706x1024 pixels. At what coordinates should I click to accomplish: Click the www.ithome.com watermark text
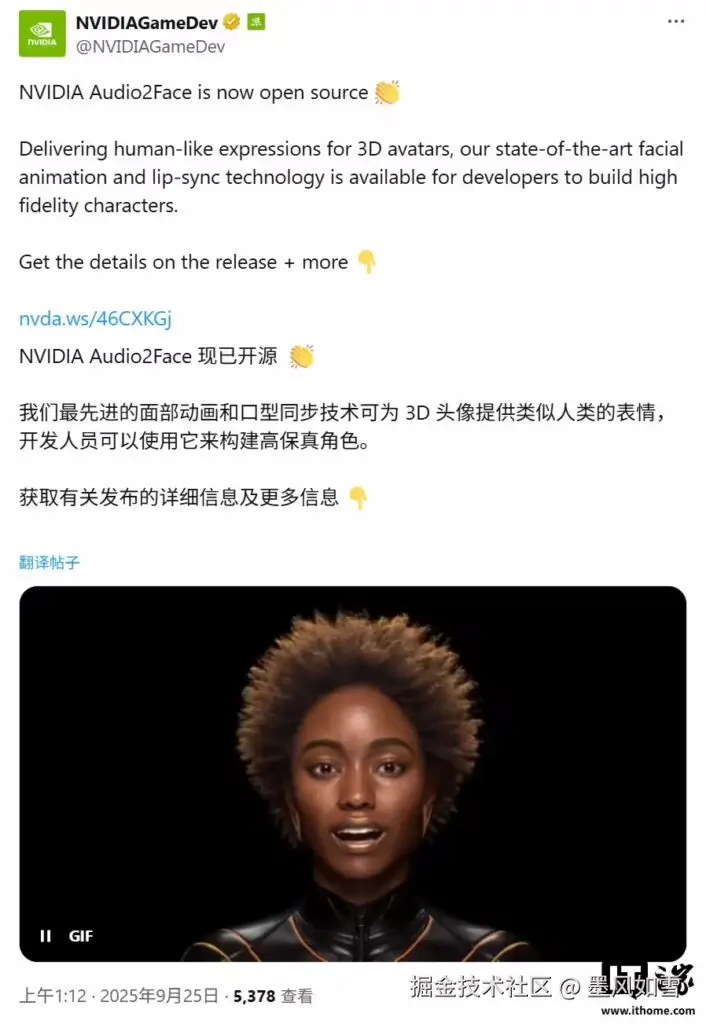click(x=648, y=1010)
